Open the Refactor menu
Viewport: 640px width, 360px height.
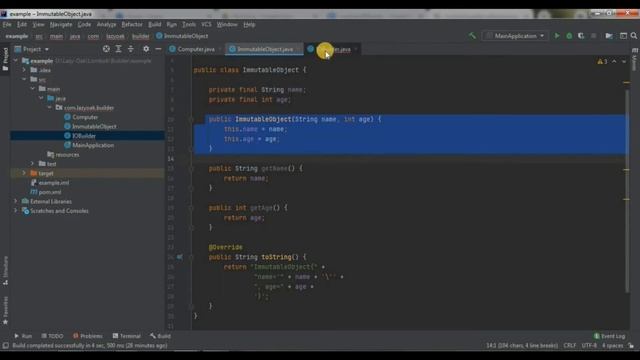[x=132, y=24]
